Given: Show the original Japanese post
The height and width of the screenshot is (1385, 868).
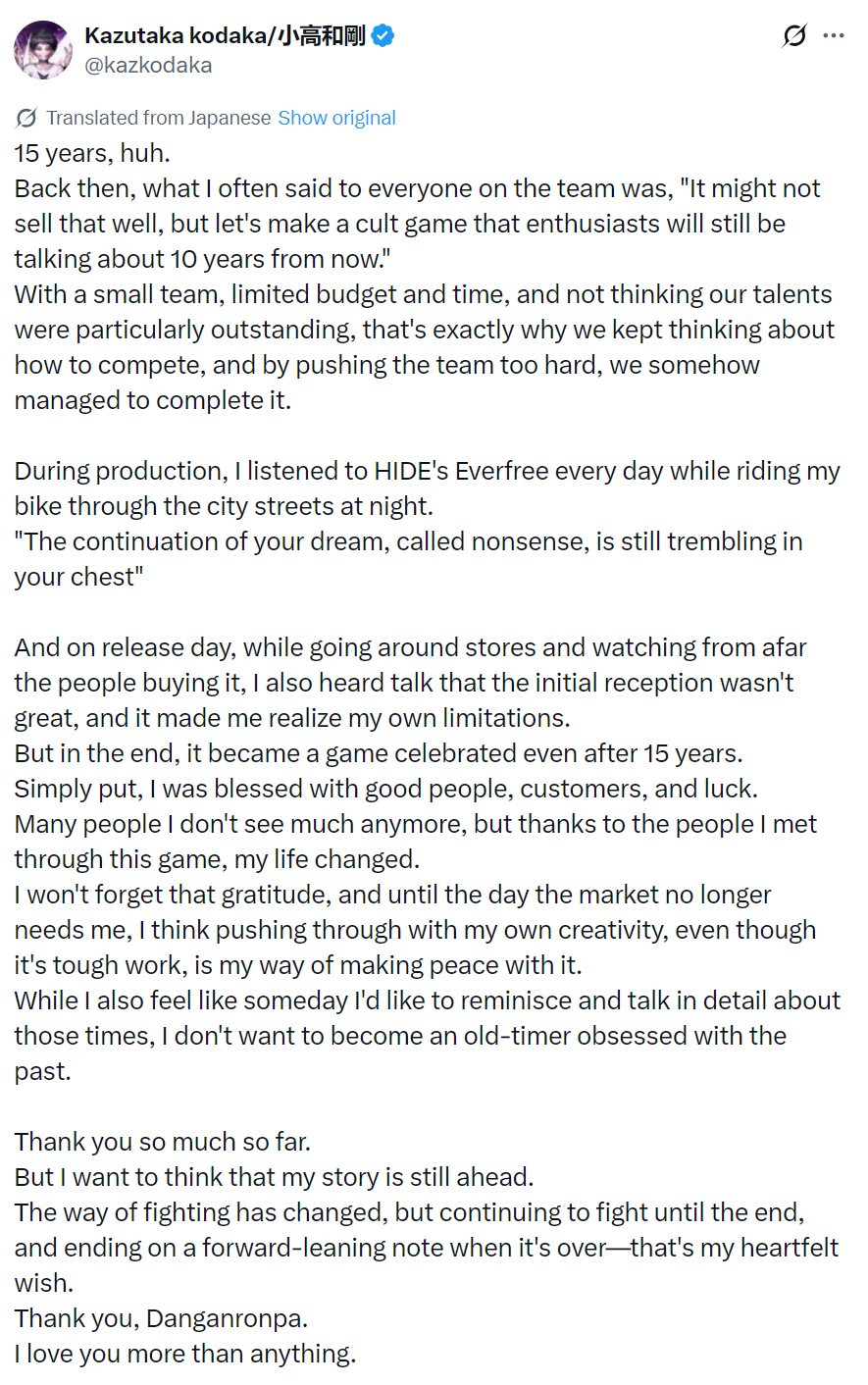Looking at the screenshot, I should tap(336, 118).
